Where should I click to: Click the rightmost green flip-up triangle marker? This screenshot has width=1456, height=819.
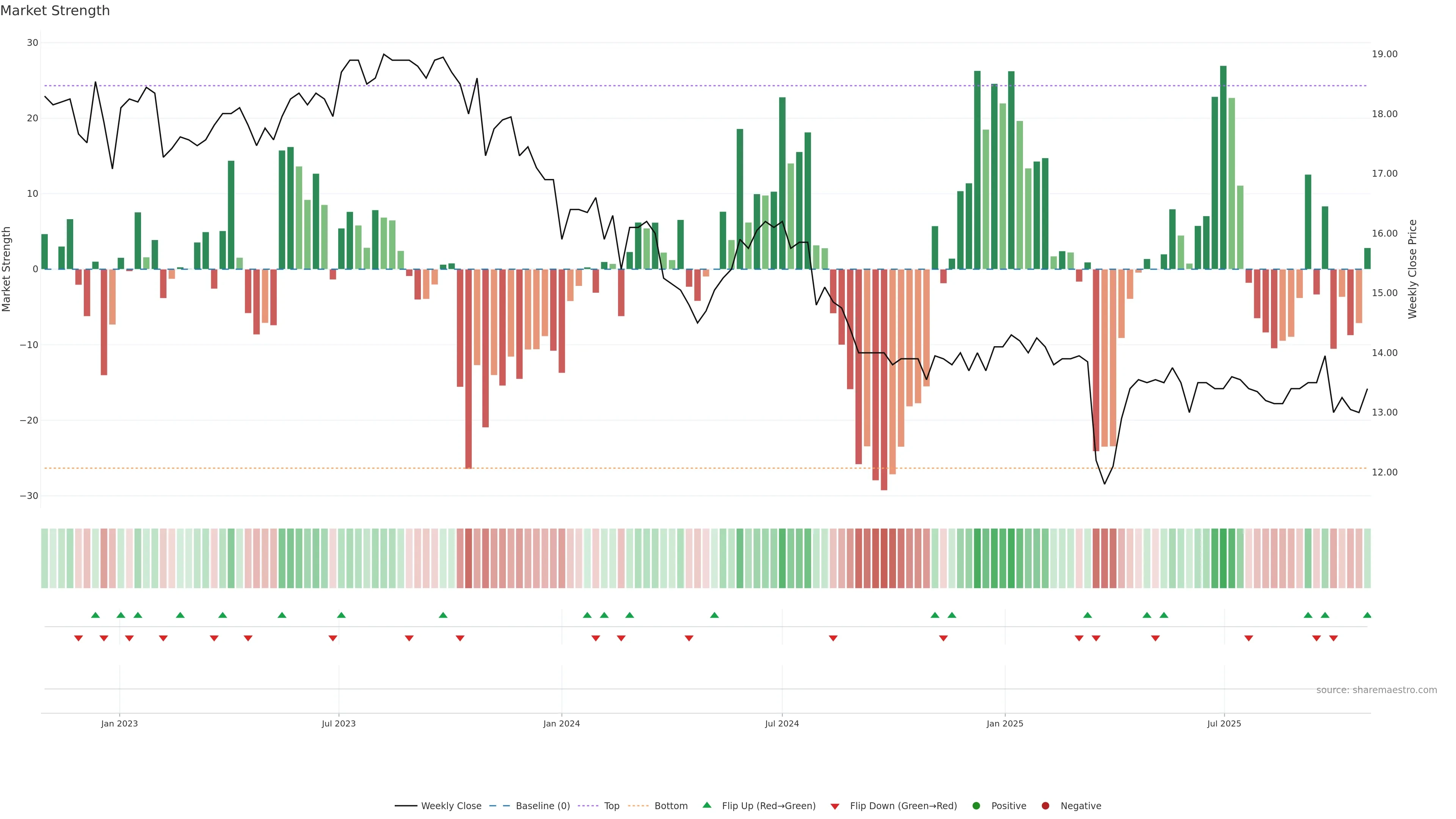point(1367,615)
